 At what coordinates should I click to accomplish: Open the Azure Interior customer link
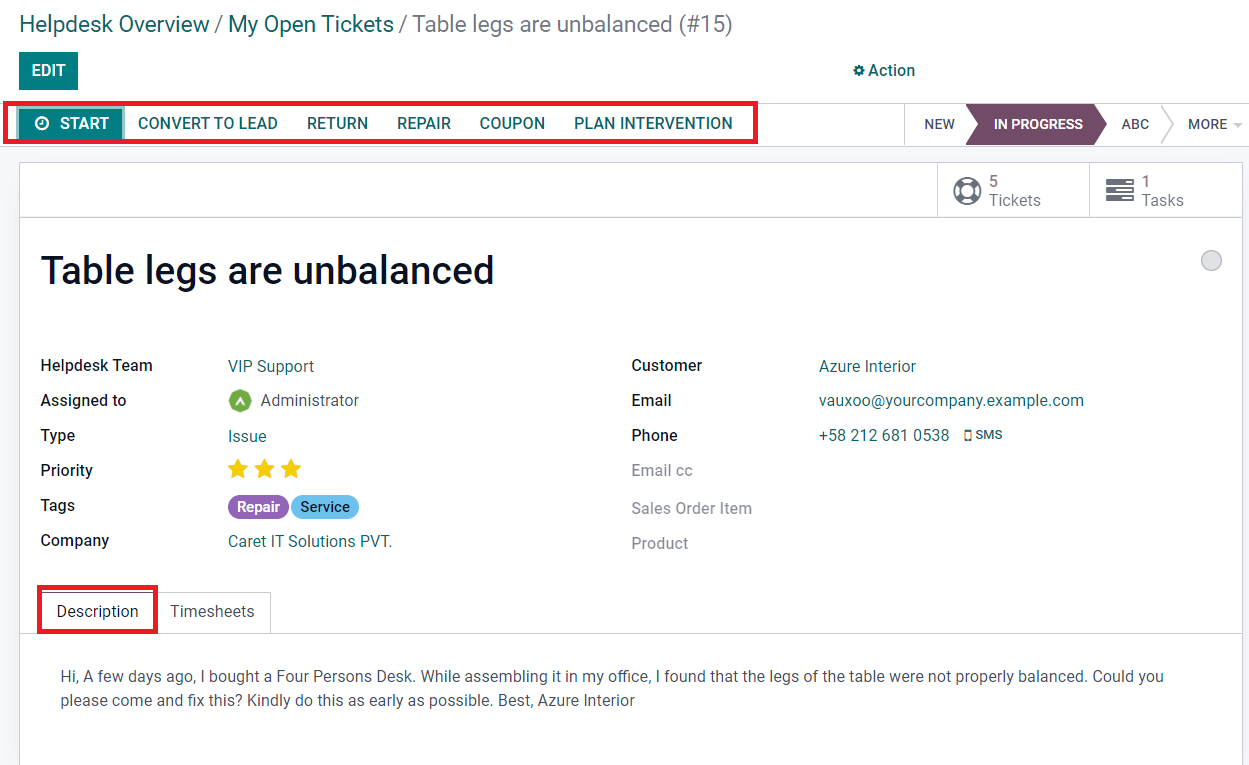click(x=867, y=367)
